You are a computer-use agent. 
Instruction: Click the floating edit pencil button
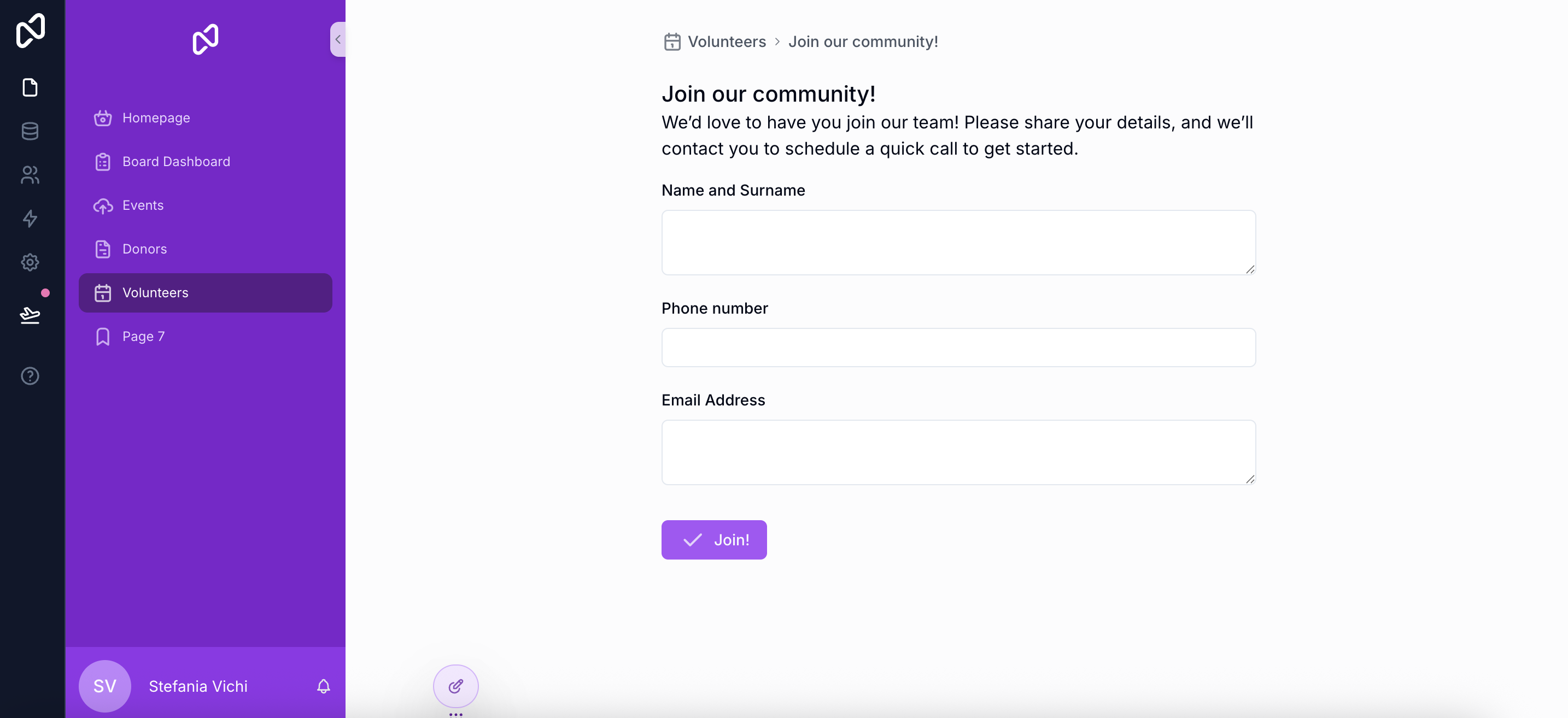[455, 686]
